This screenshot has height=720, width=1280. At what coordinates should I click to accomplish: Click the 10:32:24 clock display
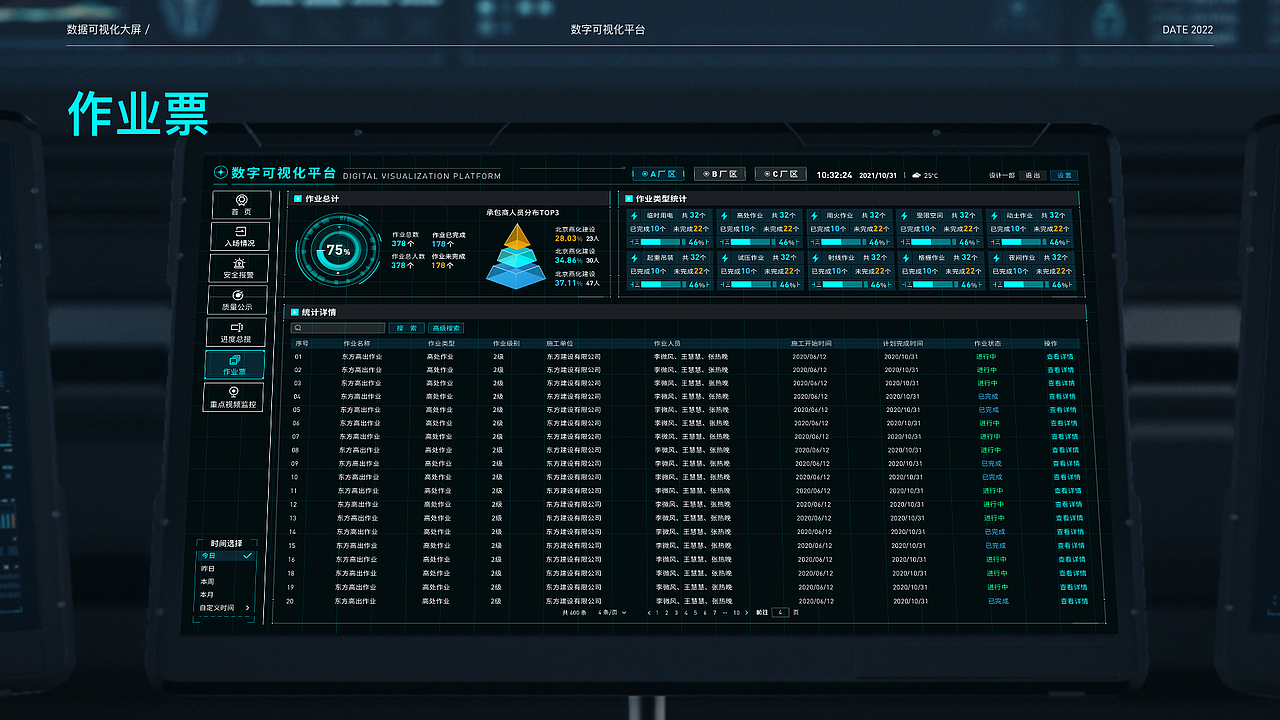834,175
